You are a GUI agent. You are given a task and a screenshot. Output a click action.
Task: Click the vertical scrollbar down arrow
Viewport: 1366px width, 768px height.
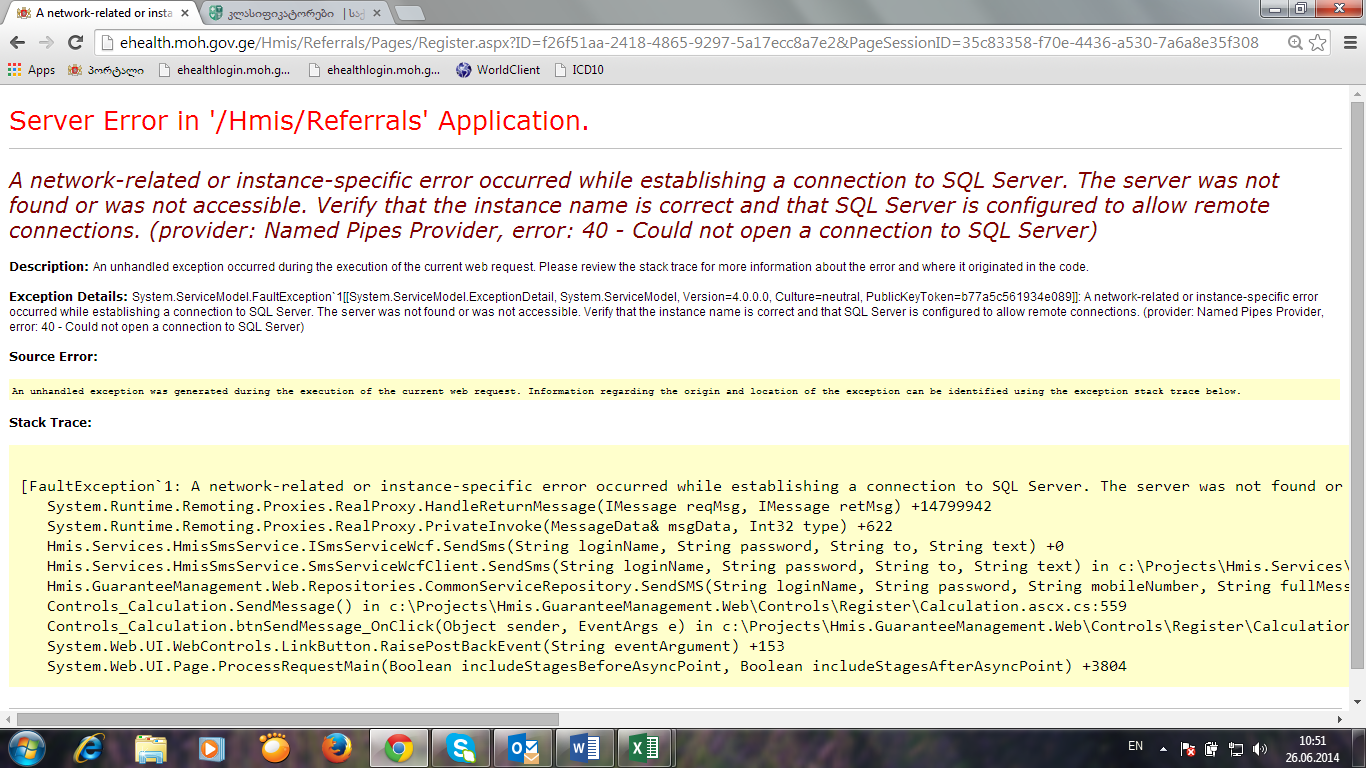pos(1356,701)
